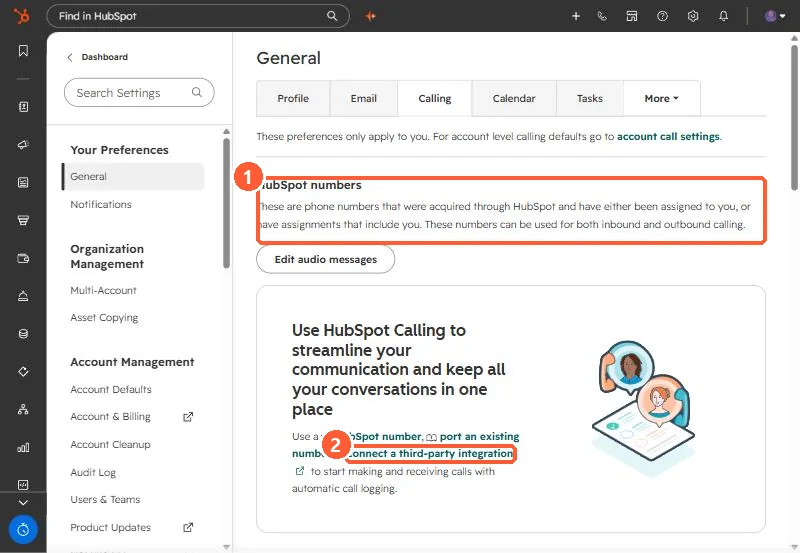Select the Calling tab
This screenshot has height=553, width=800.
(435, 98)
